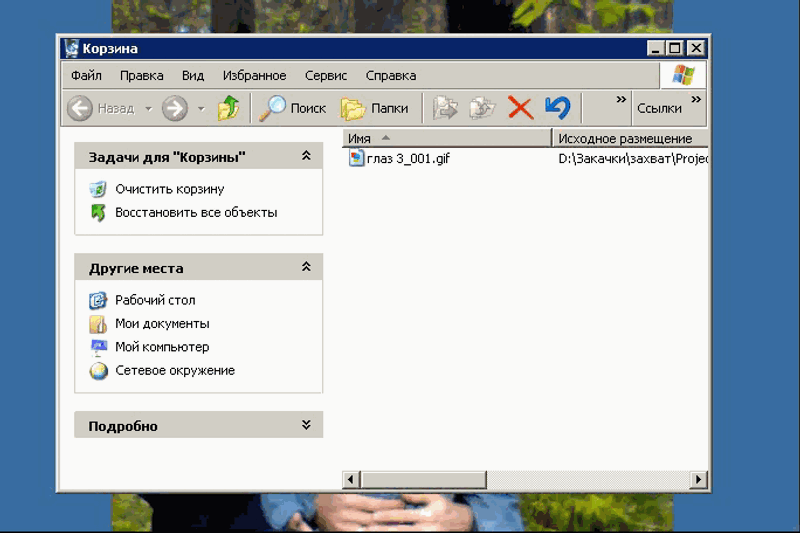Image resolution: width=800 pixels, height=533 pixels.
Task: Open the Файл menu
Action: coord(86,76)
